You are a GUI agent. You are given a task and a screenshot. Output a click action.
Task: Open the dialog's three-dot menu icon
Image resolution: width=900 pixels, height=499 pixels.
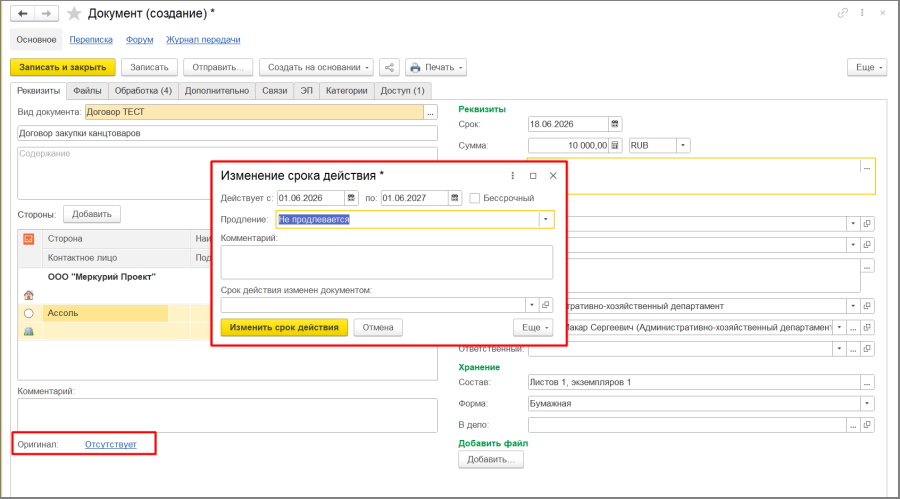[513, 176]
